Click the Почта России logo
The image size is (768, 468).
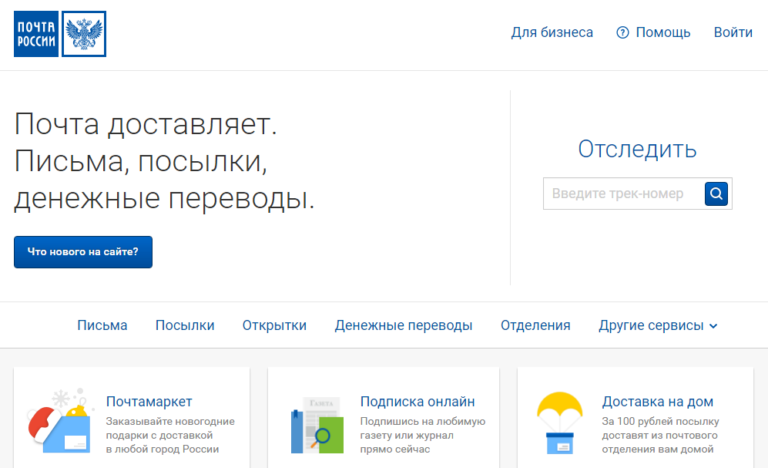[x=36, y=34]
